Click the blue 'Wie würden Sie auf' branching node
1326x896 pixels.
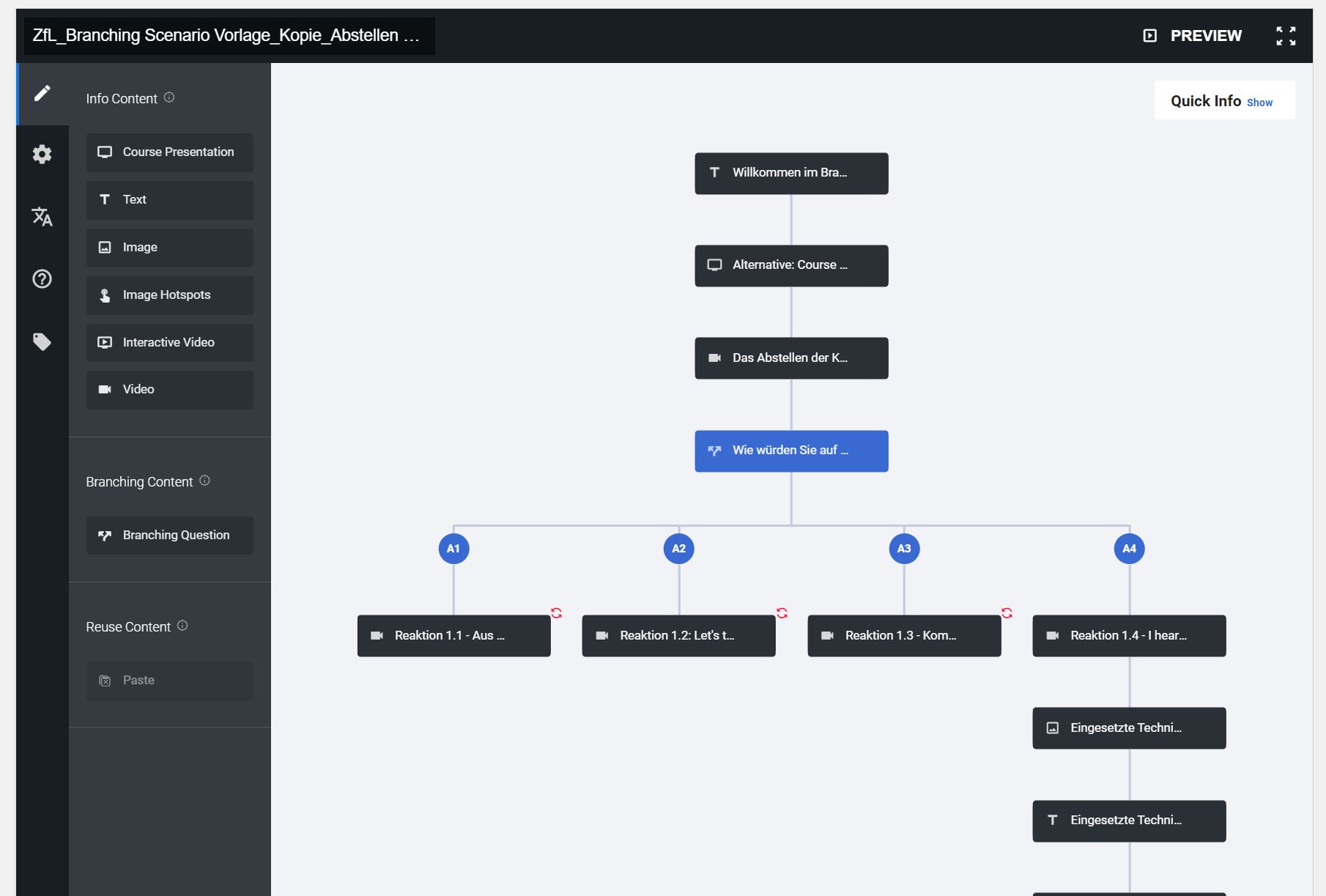[x=790, y=451]
